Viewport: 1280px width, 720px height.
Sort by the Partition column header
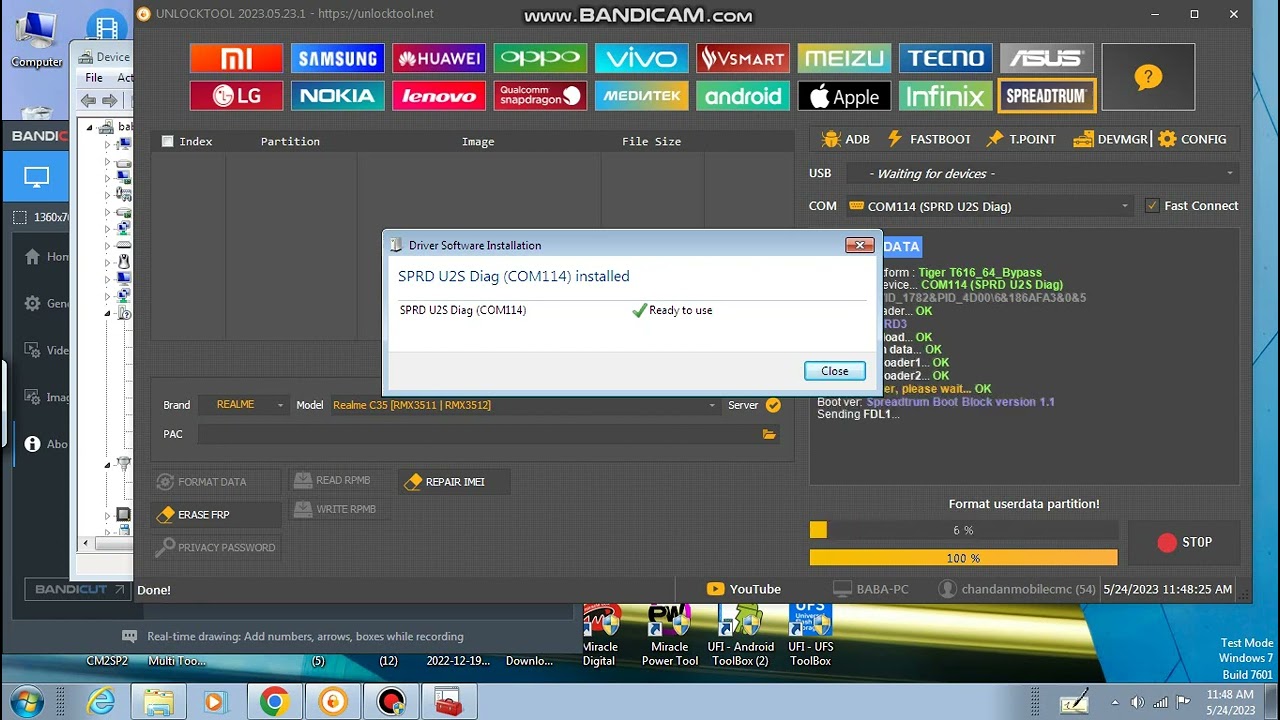pos(290,141)
